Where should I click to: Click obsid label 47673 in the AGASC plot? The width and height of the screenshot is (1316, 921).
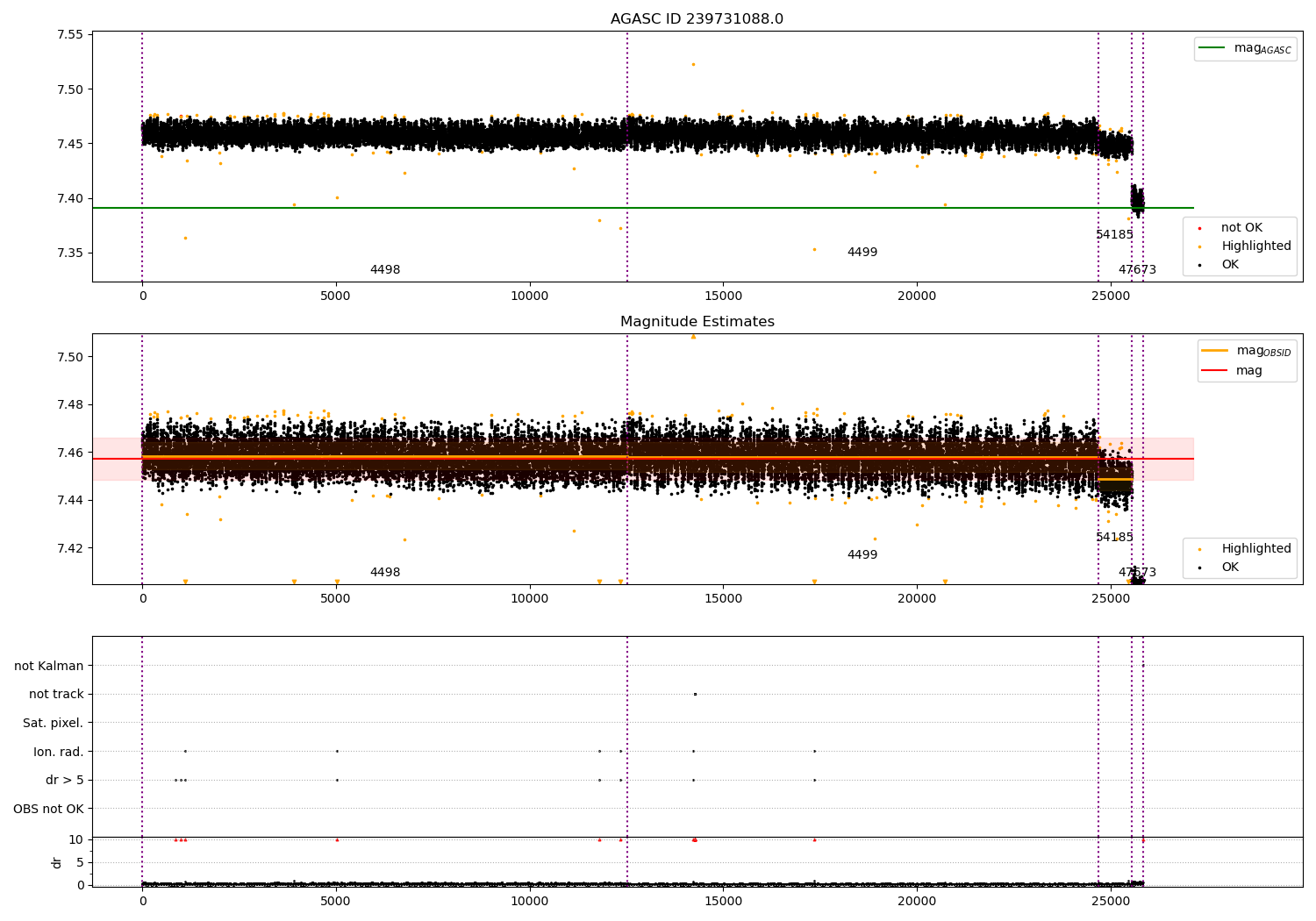click(1137, 270)
